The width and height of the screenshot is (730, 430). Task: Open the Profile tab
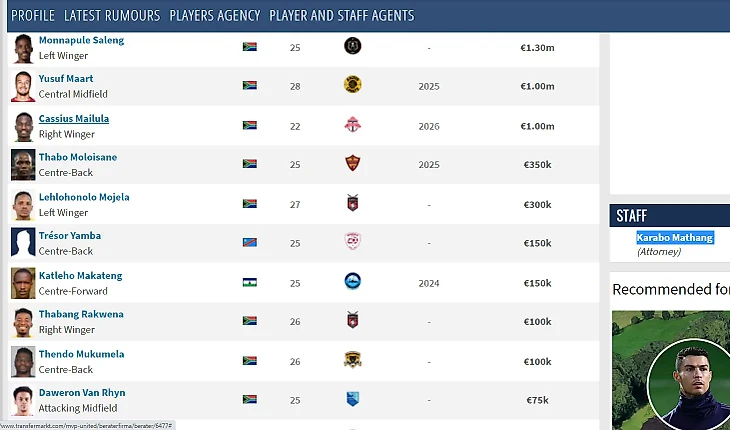[33, 16]
